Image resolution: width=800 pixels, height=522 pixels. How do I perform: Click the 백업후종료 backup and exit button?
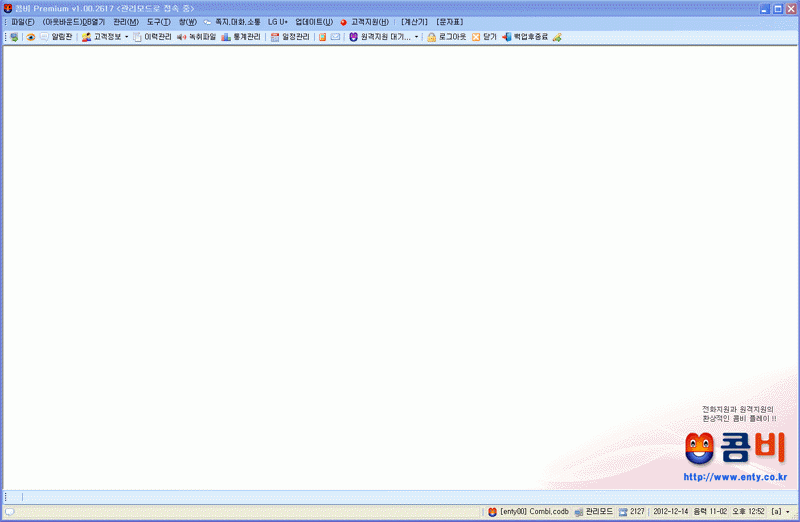(530, 37)
